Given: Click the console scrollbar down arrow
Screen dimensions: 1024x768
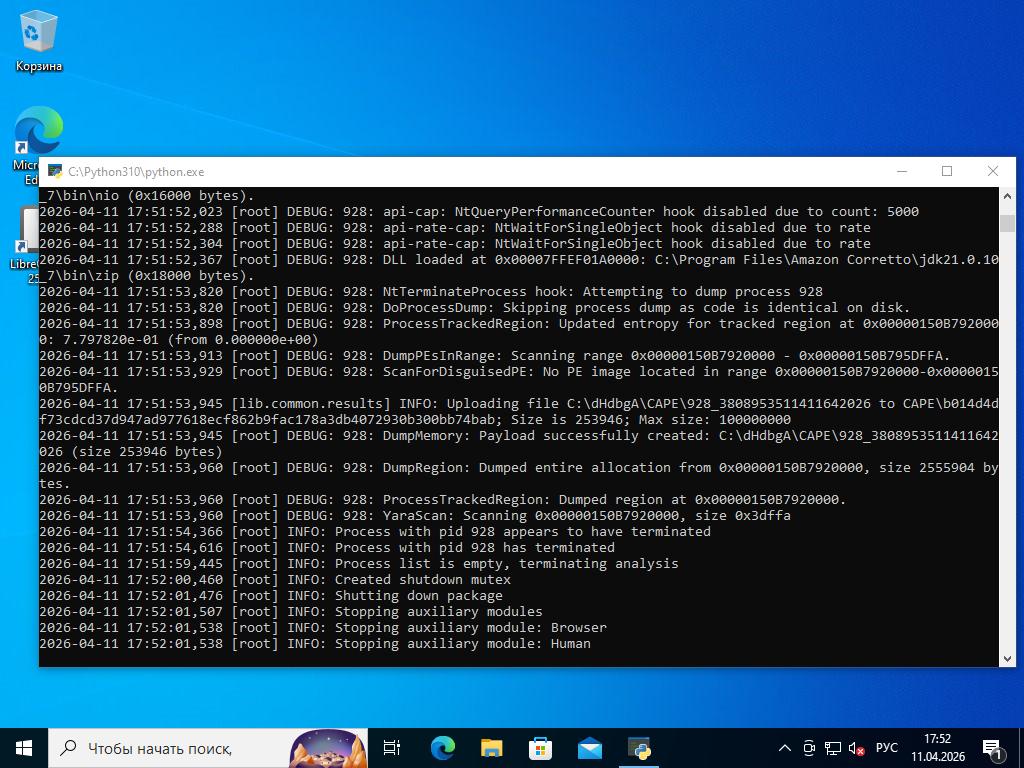Looking at the screenshot, I should tap(1007, 657).
